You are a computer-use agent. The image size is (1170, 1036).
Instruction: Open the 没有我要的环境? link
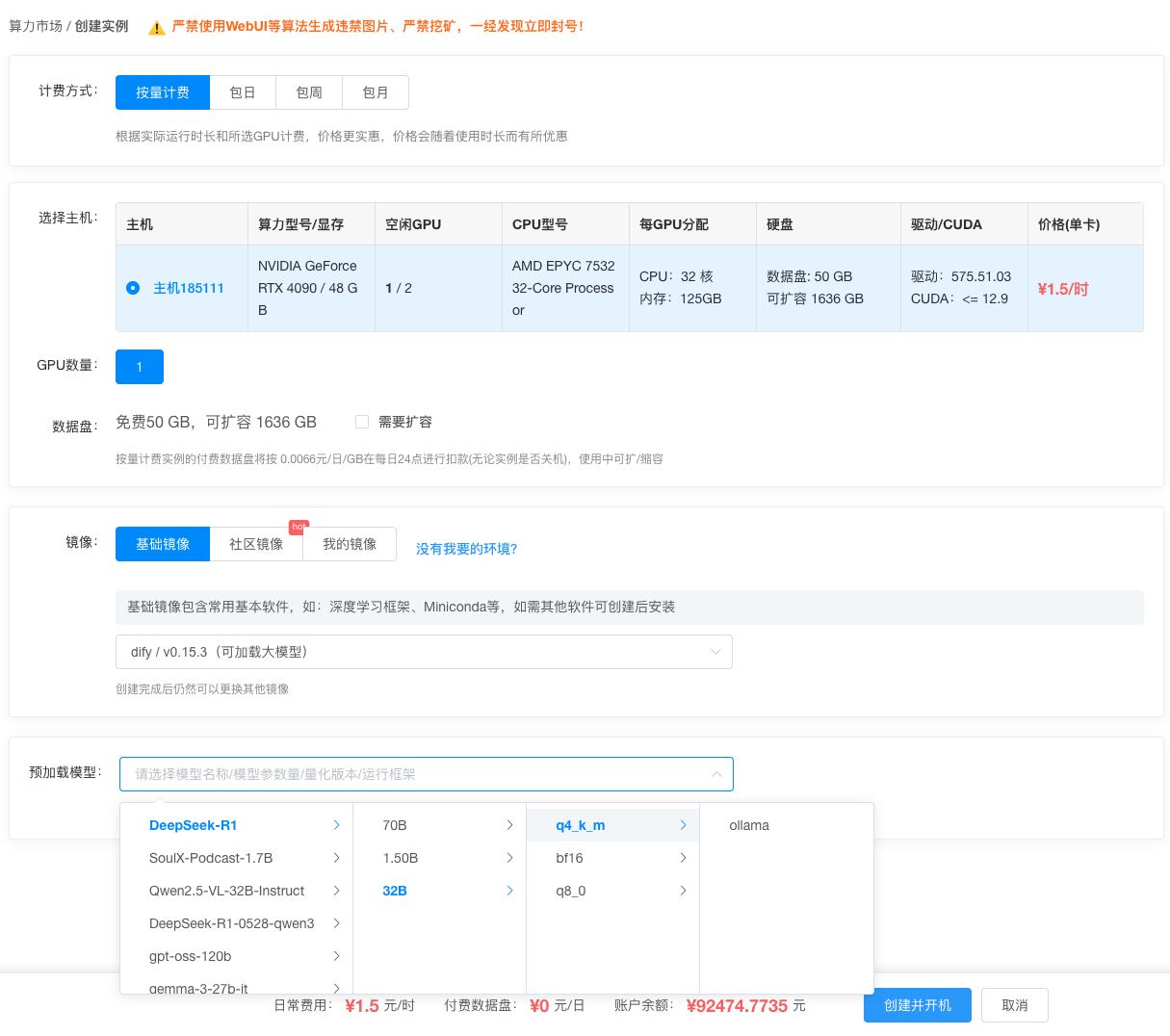466,549
